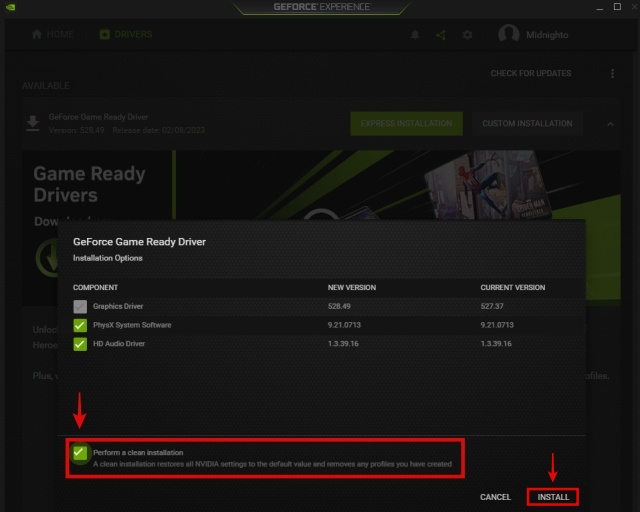Click the PhysX new version 9.21.0713
Screen dimensions: 640x512
pyautogui.click(x=344, y=325)
